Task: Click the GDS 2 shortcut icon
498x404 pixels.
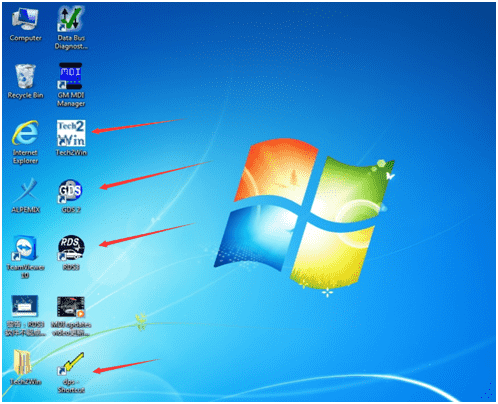Action: [x=70, y=191]
